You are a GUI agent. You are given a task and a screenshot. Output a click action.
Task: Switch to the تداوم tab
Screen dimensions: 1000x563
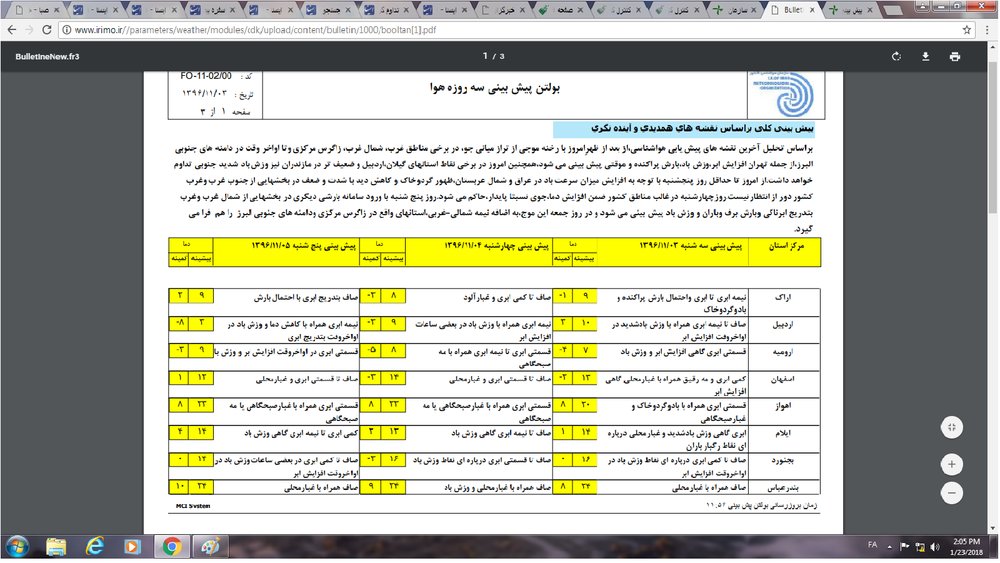pyautogui.click(x=386, y=10)
